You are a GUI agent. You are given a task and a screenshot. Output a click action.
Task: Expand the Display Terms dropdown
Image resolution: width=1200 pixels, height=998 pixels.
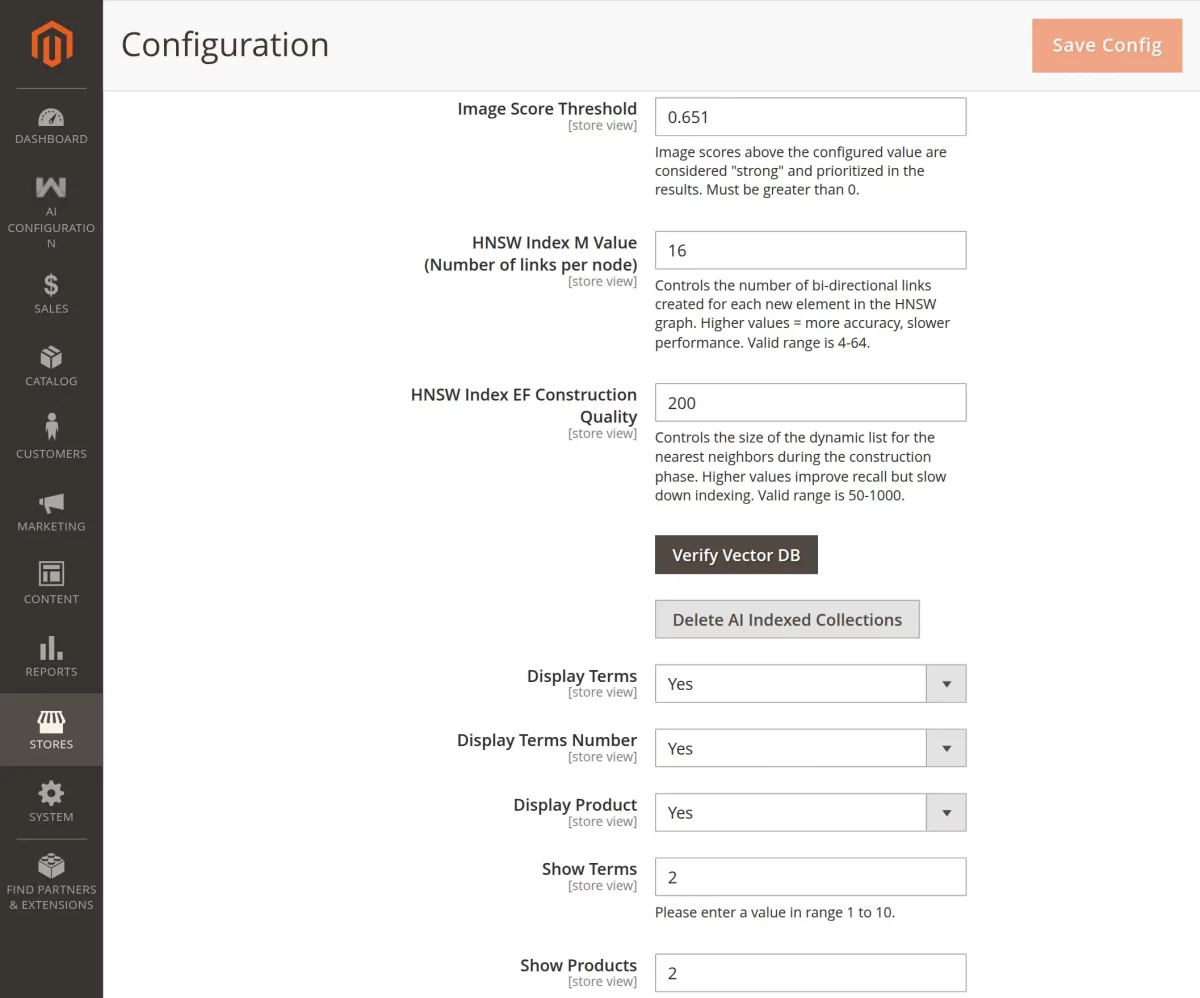810,684
